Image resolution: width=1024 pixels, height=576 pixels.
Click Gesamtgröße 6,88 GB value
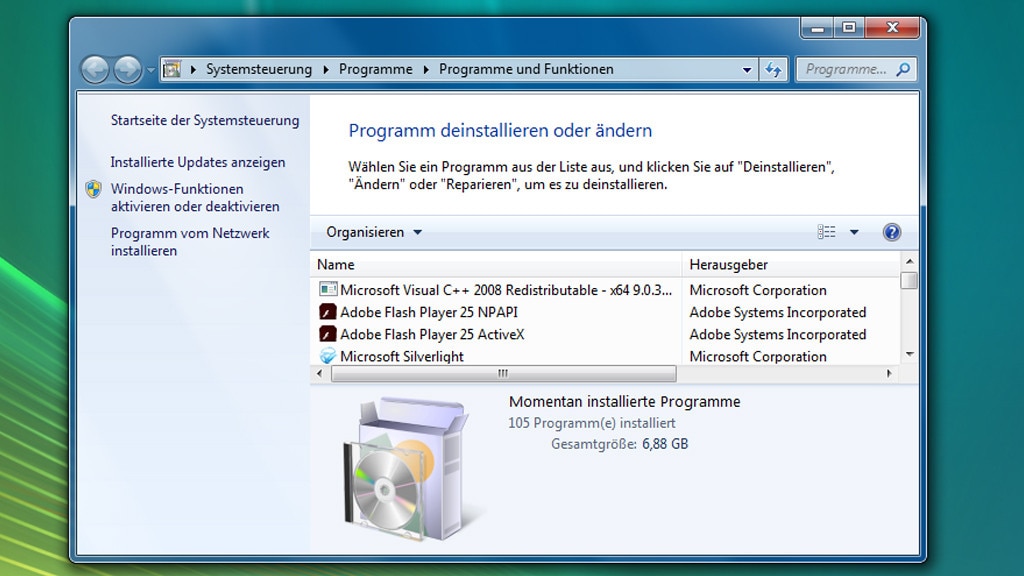(665, 444)
